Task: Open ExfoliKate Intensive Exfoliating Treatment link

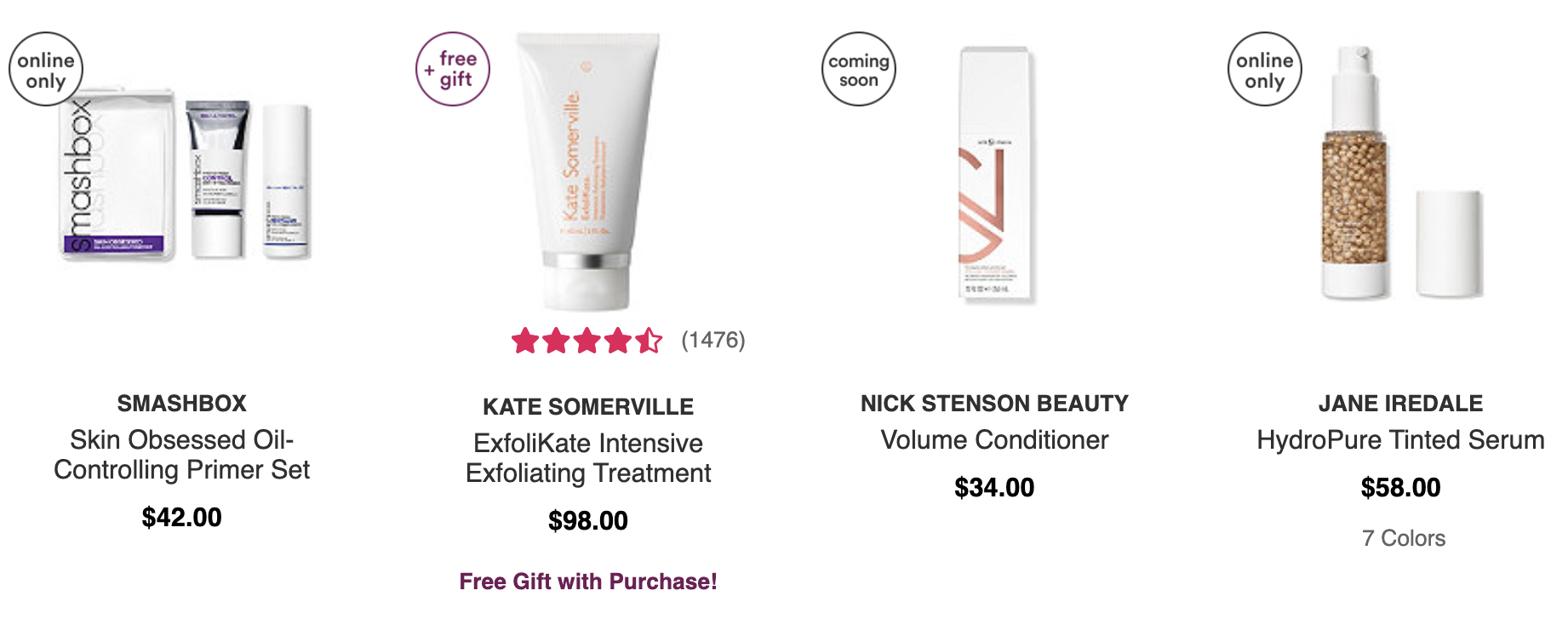Action: coord(588,458)
